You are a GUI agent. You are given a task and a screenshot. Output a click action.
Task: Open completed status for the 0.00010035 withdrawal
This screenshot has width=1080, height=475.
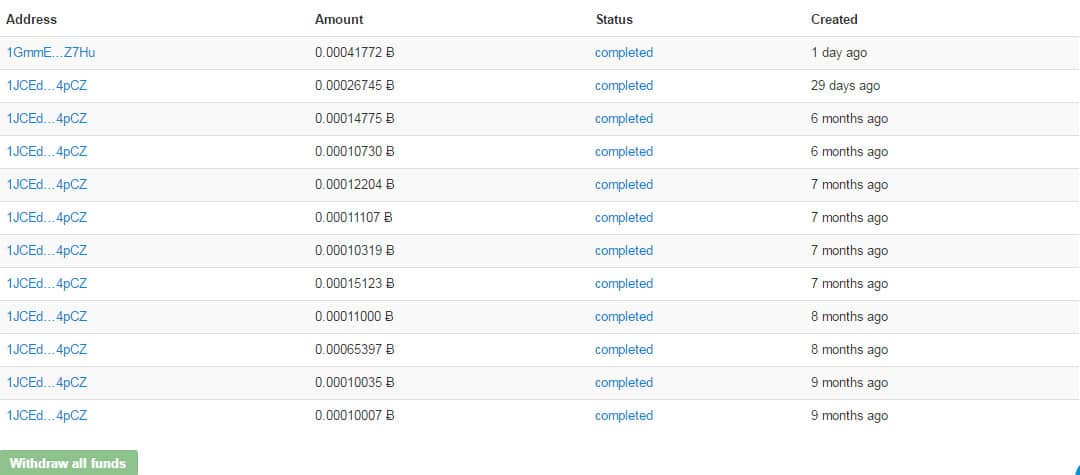point(623,382)
